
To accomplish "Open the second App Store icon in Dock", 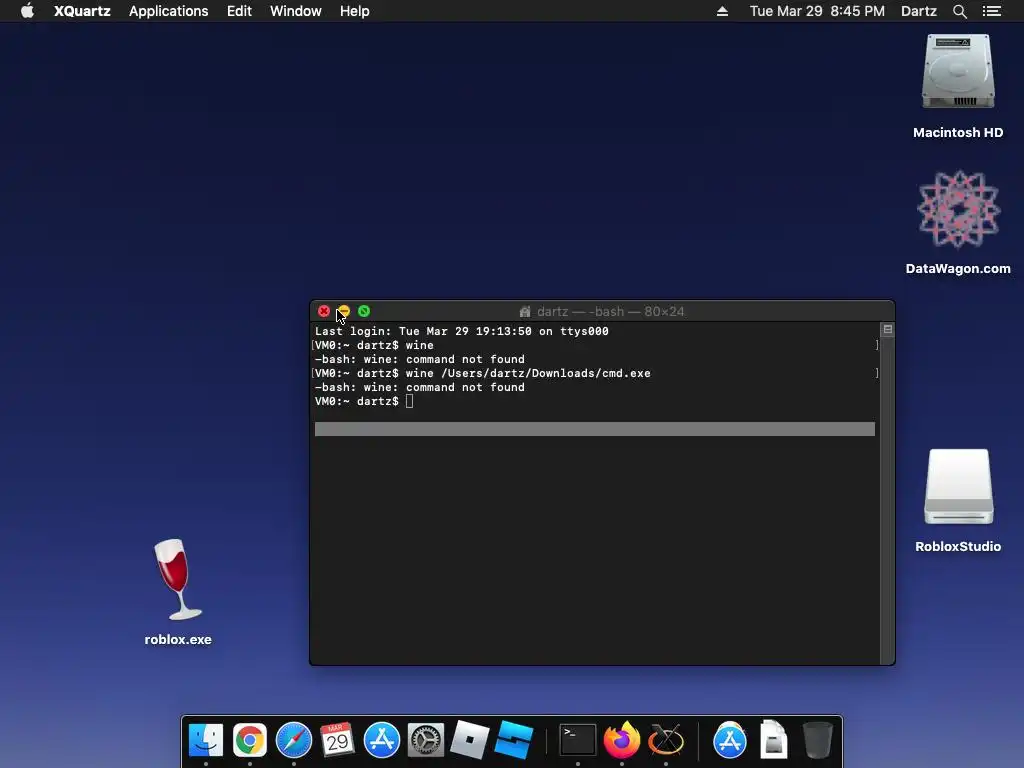I will [729, 741].
